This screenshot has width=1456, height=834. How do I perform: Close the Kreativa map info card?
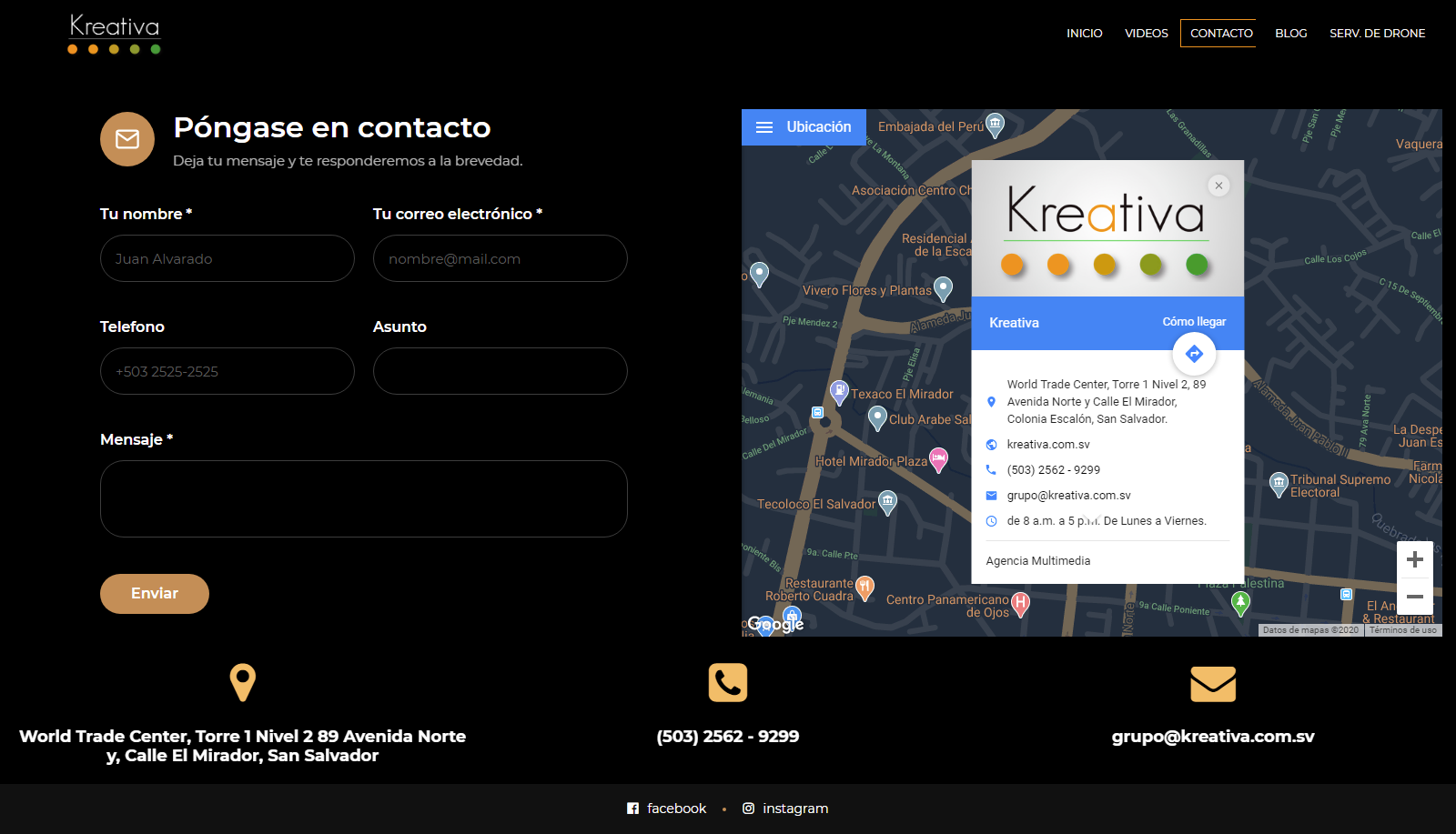(1218, 186)
